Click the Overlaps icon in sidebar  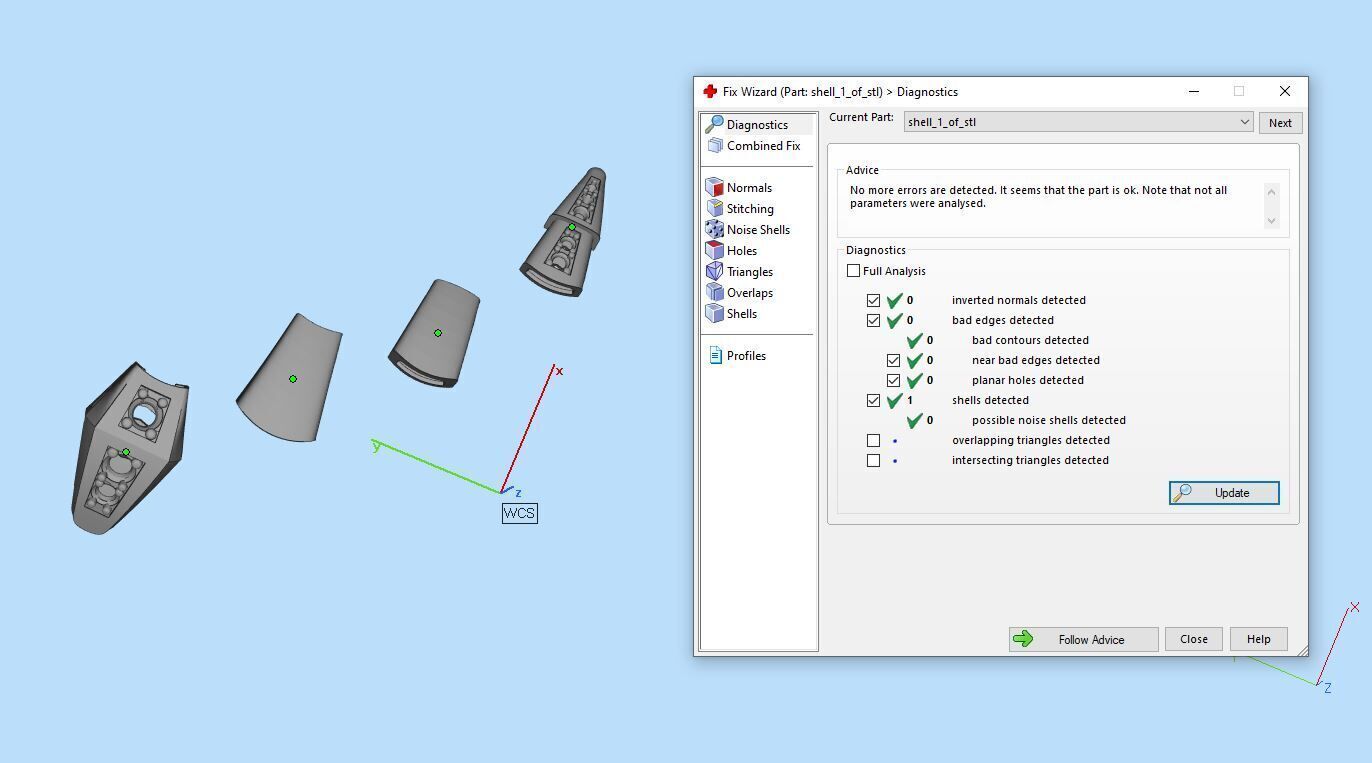(714, 293)
